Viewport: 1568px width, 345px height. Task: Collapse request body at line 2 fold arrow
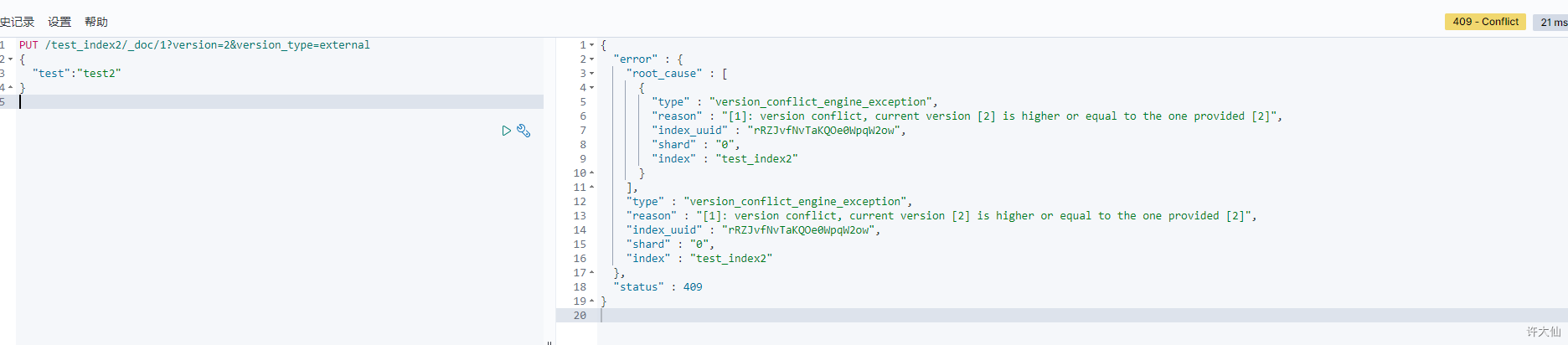click(10, 59)
